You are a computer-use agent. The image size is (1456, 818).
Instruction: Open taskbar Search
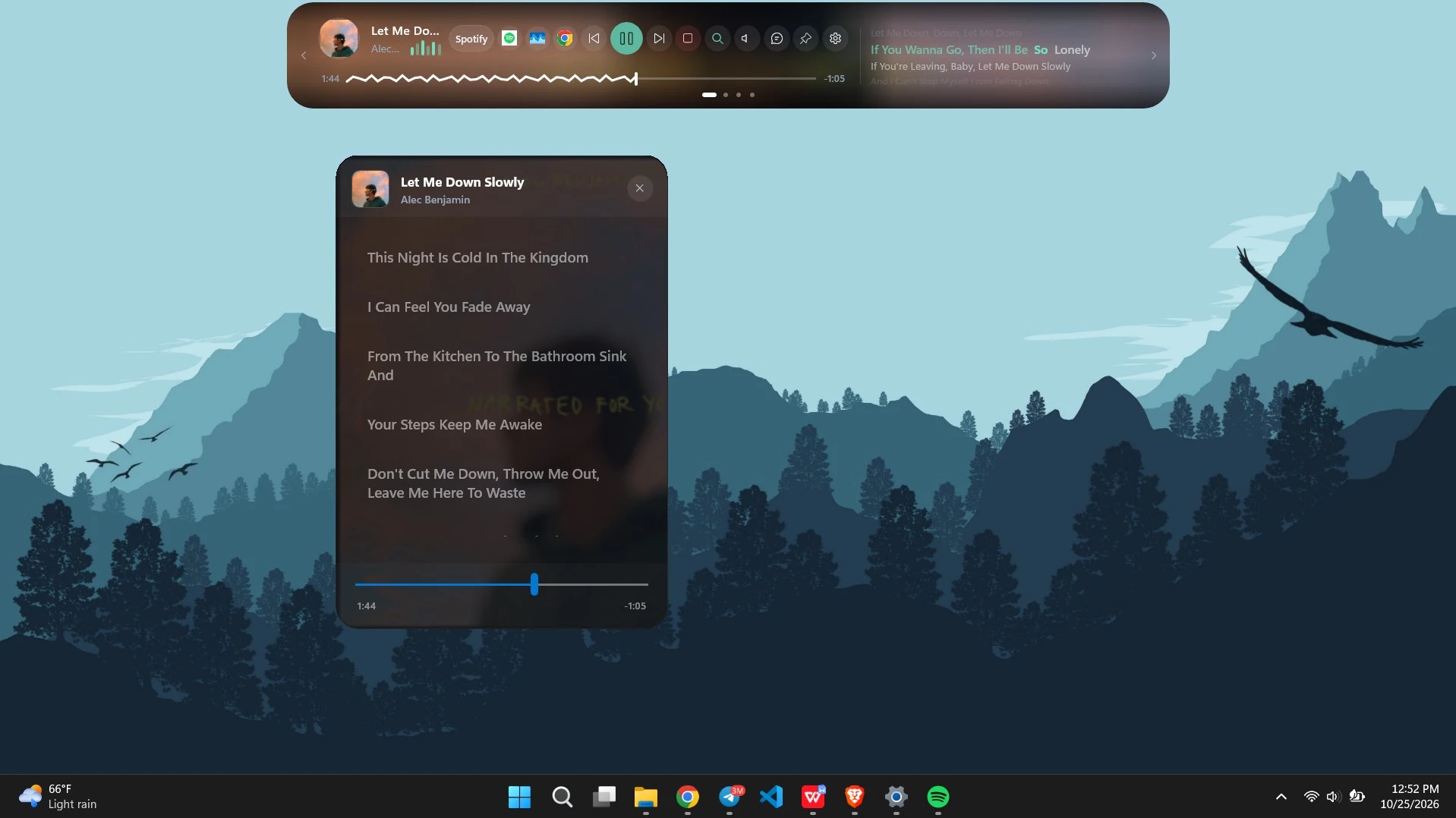563,797
